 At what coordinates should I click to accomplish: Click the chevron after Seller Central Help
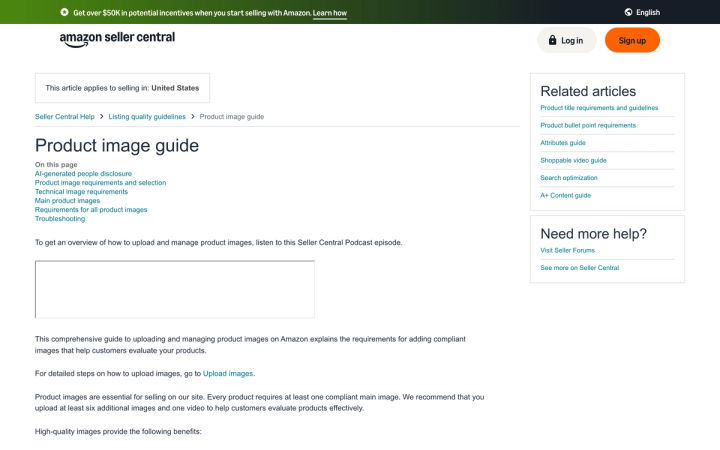point(101,117)
